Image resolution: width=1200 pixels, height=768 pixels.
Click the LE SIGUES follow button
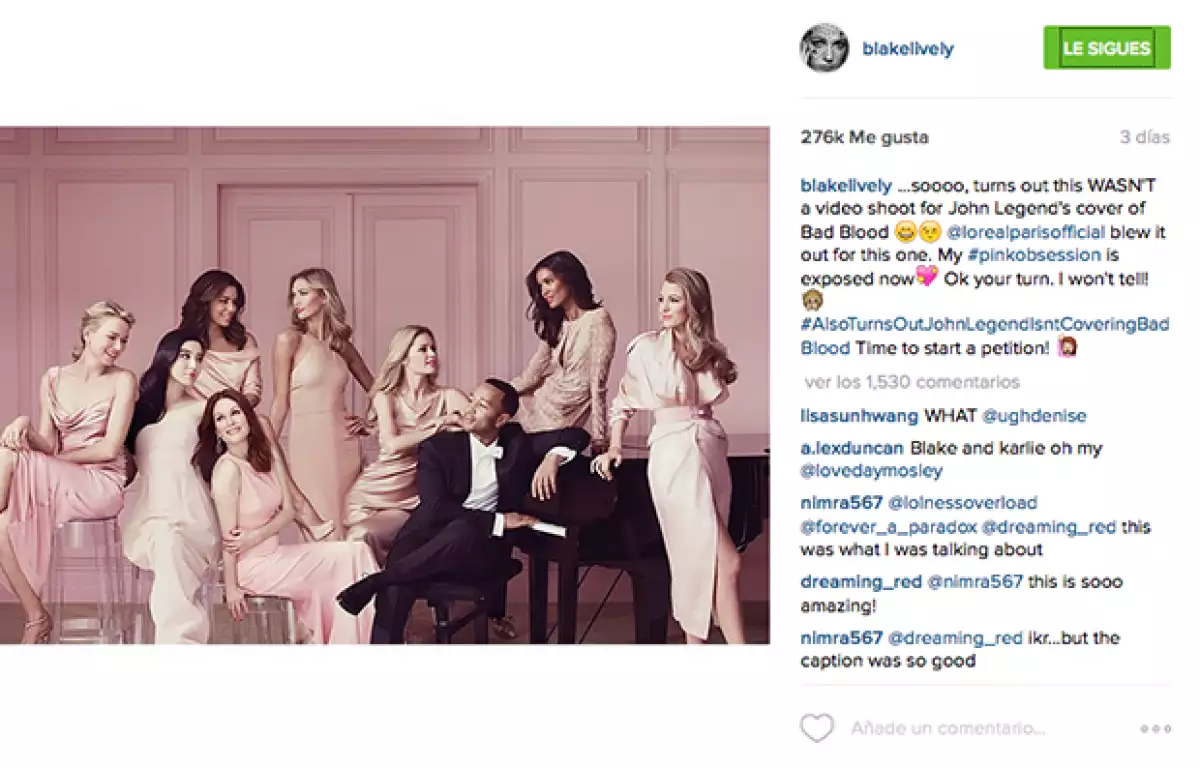(x=1106, y=46)
